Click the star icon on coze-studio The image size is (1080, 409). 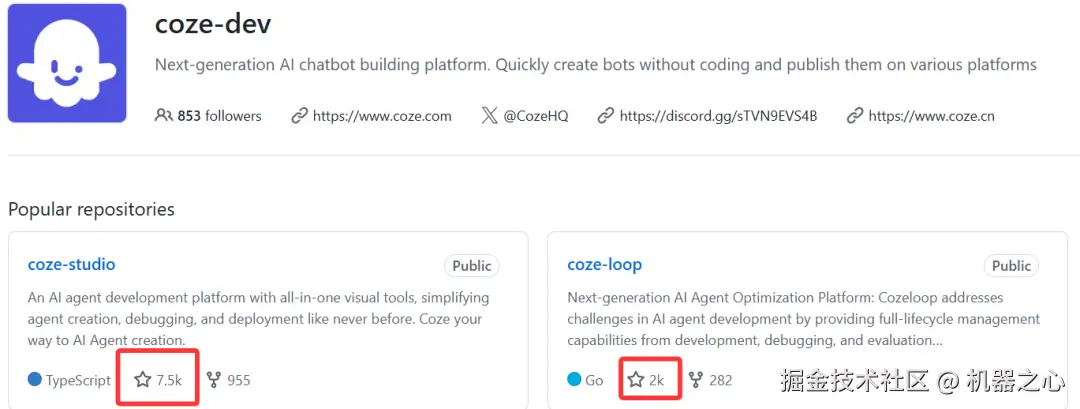coord(143,380)
